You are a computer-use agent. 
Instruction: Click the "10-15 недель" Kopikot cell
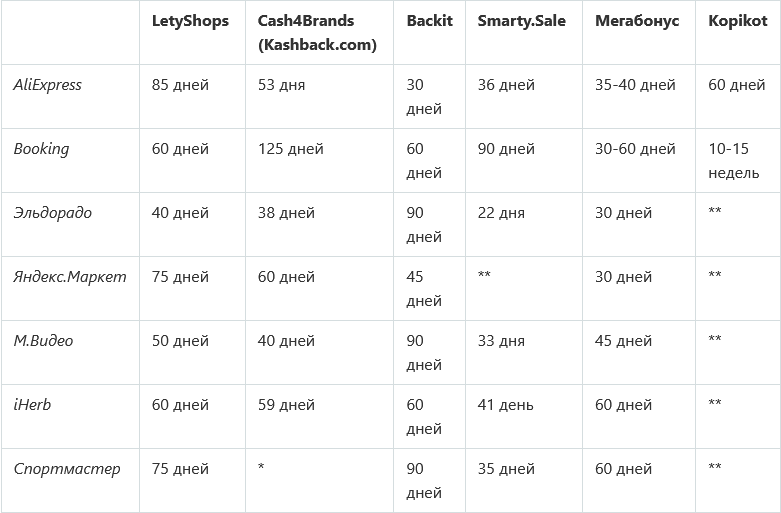pyautogui.click(x=736, y=161)
